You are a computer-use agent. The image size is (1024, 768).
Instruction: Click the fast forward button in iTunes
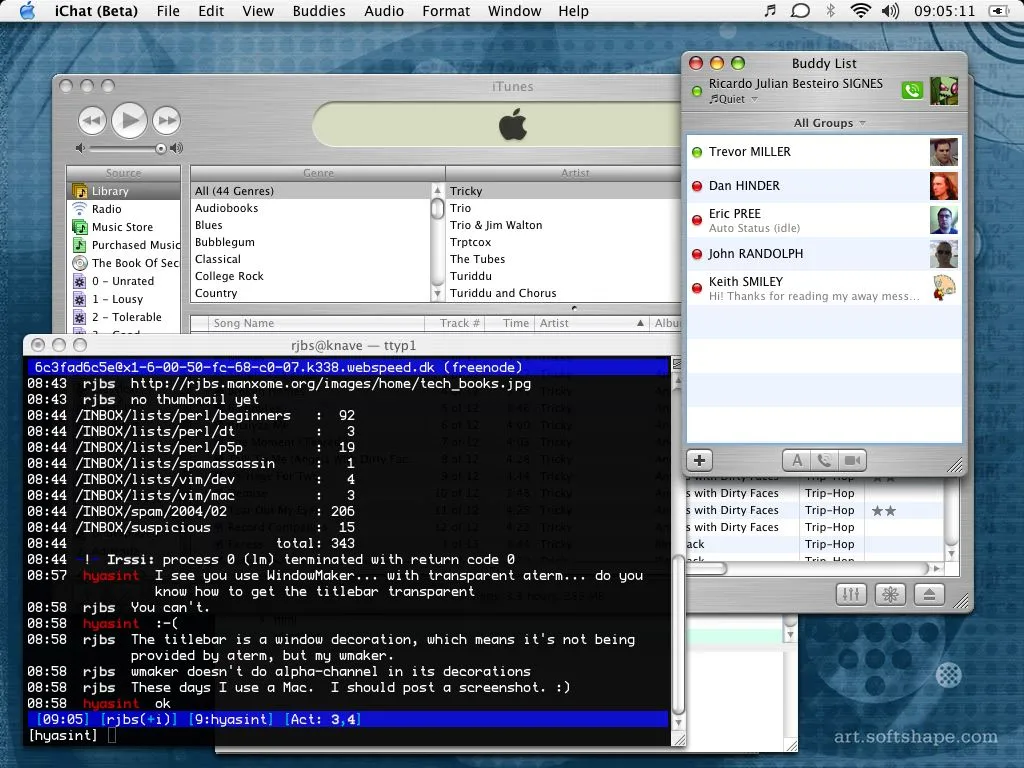click(167, 120)
